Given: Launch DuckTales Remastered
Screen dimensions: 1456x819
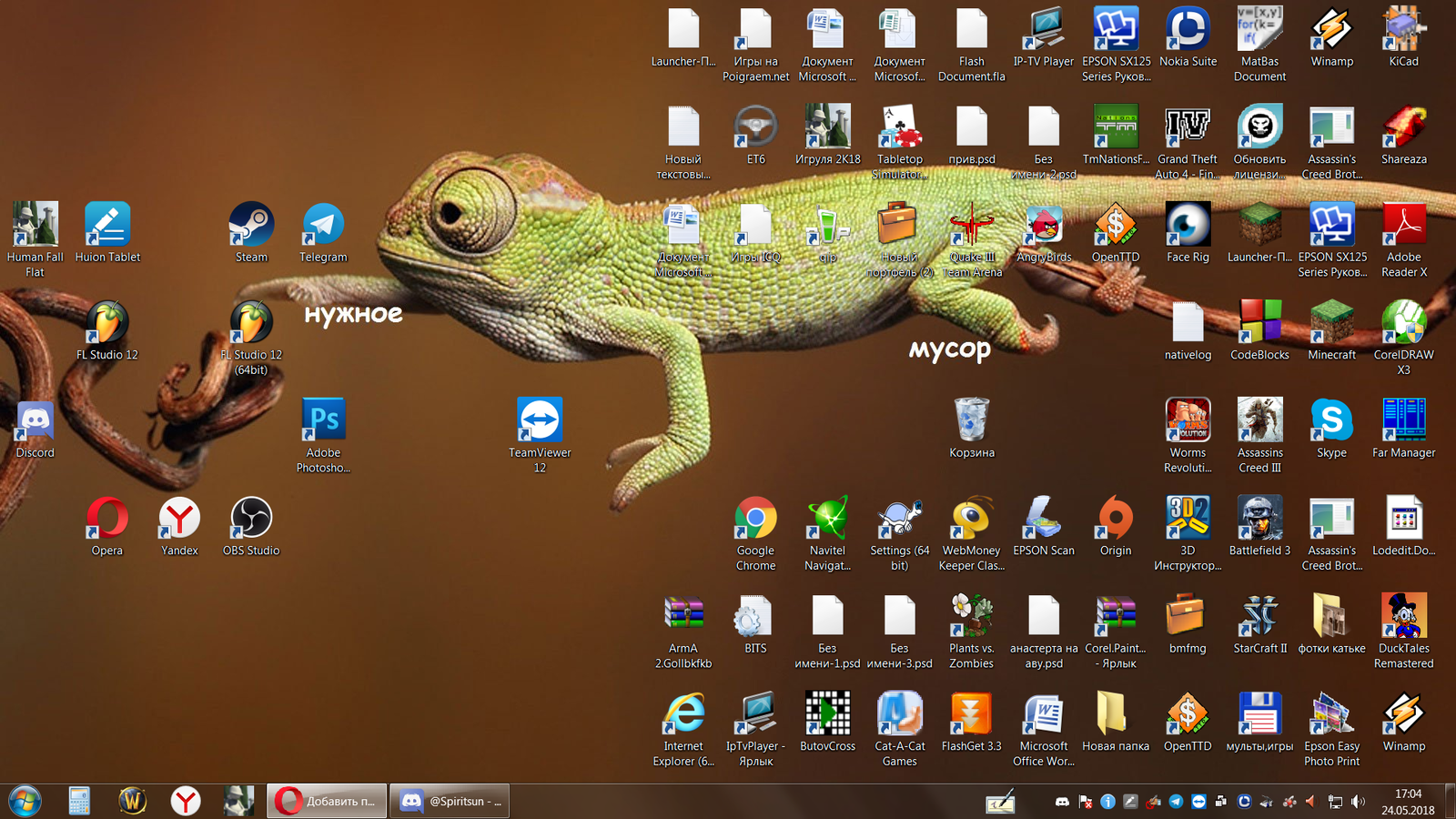Looking at the screenshot, I should pos(1404,632).
